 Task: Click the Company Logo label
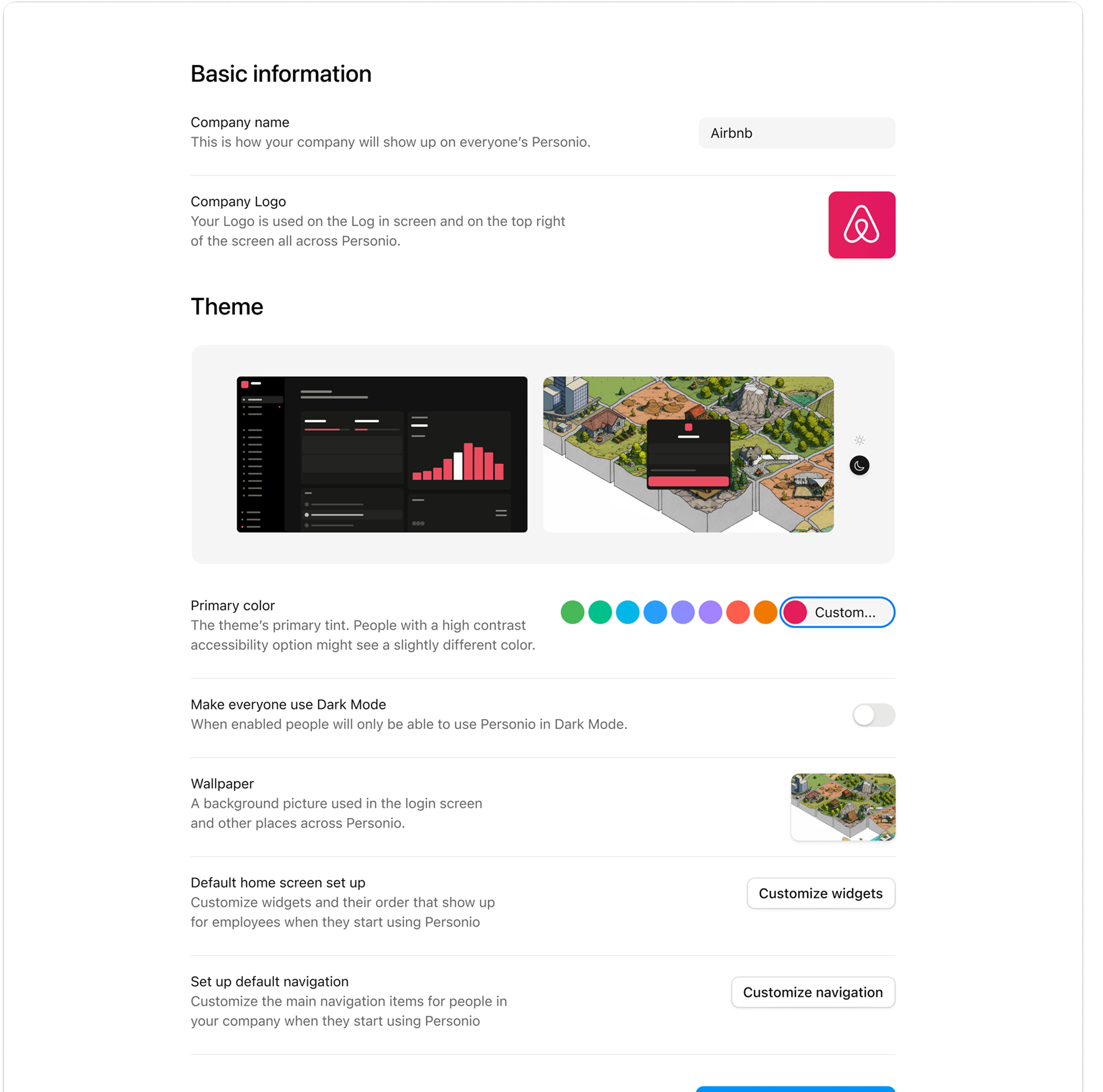coord(238,202)
